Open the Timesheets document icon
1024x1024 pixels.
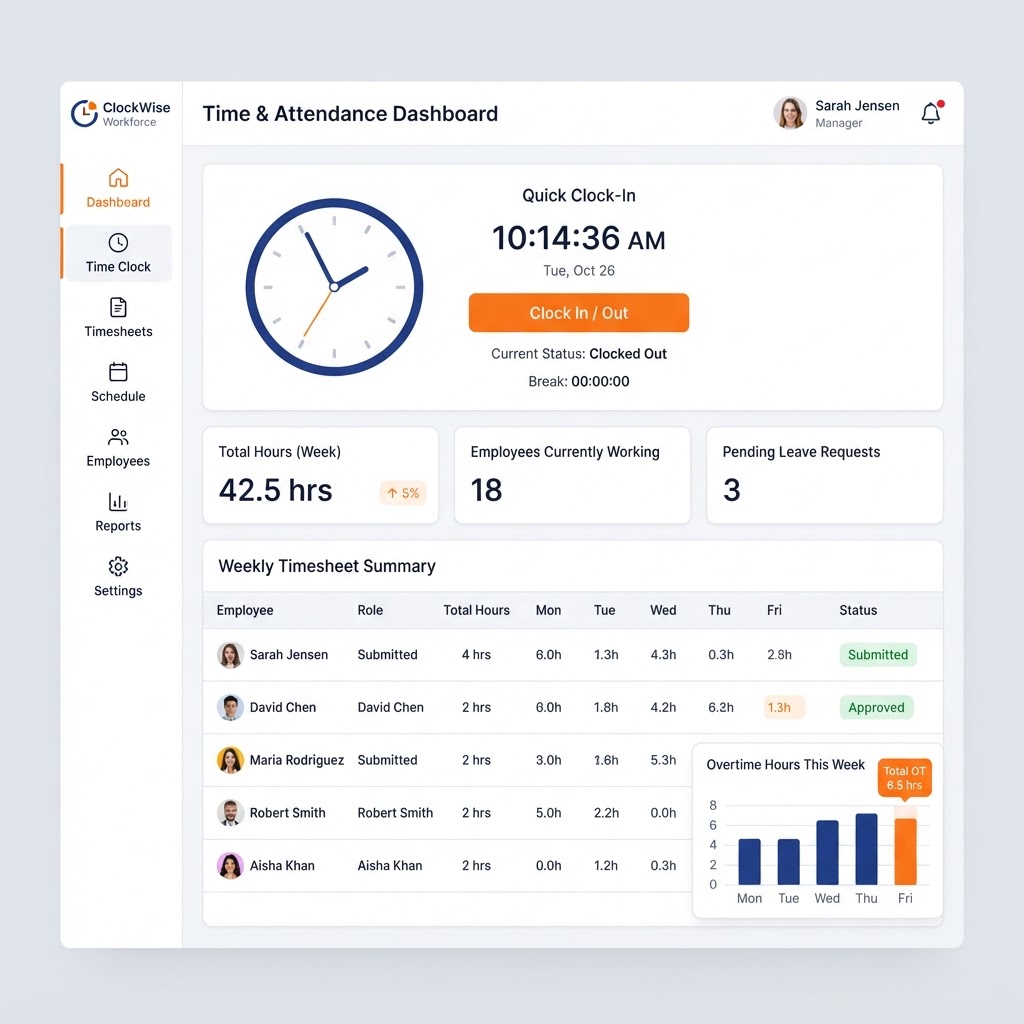pyautogui.click(x=118, y=307)
